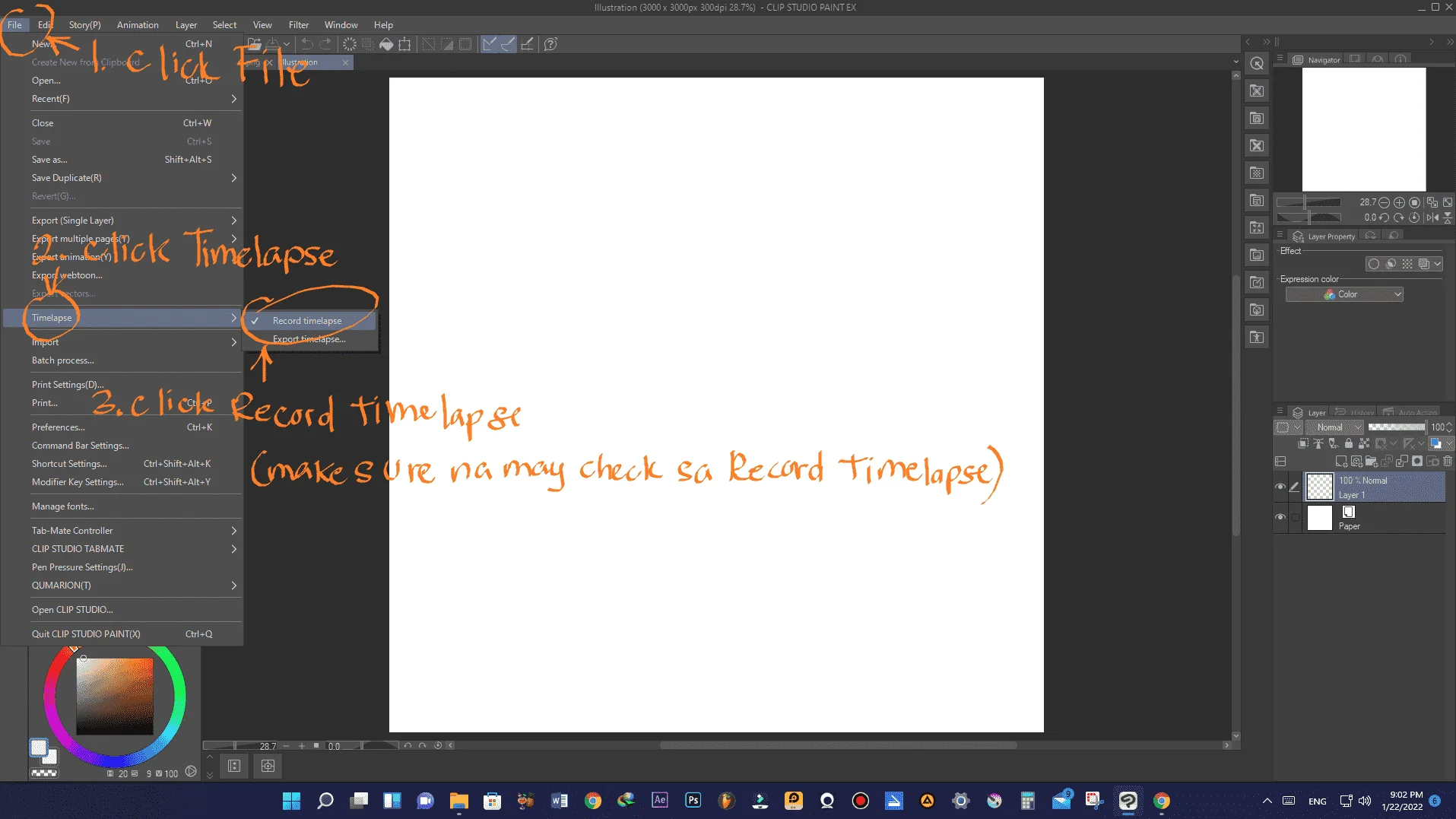Choose Preferences... in File menu
Screen dimensions: 1456x819
point(122,427)
